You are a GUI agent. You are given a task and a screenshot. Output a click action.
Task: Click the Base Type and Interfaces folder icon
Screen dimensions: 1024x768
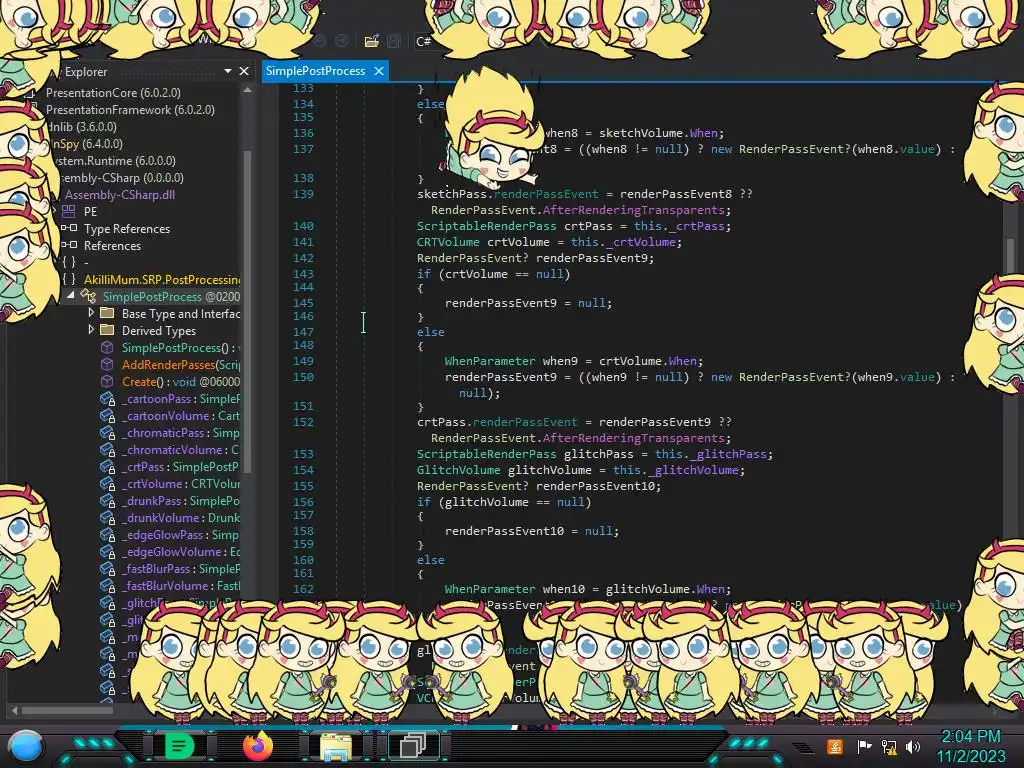click(x=107, y=313)
